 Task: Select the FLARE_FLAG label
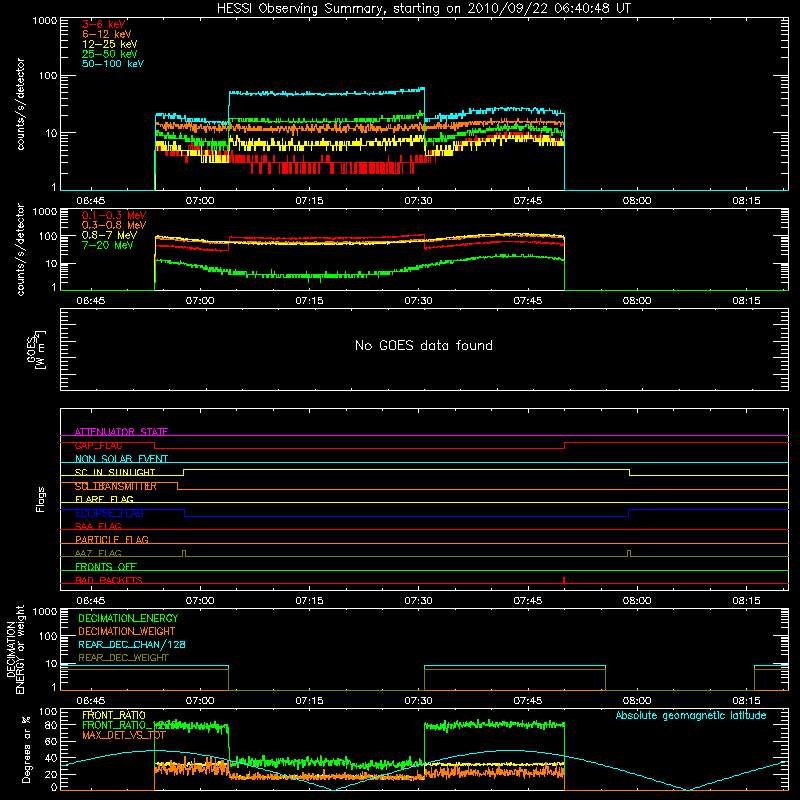tap(104, 499)
